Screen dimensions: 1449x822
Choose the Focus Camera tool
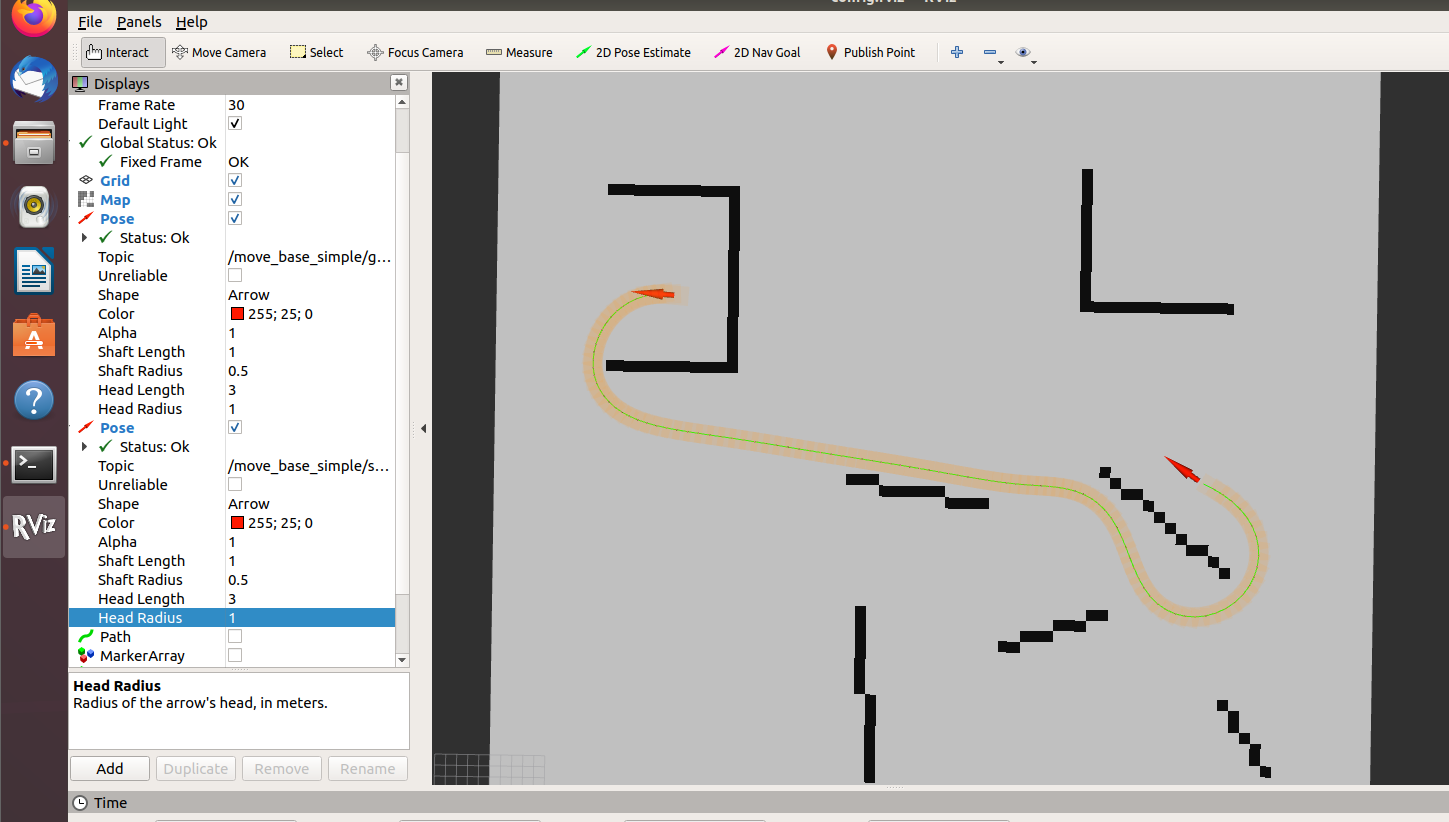tap(415, 52)
